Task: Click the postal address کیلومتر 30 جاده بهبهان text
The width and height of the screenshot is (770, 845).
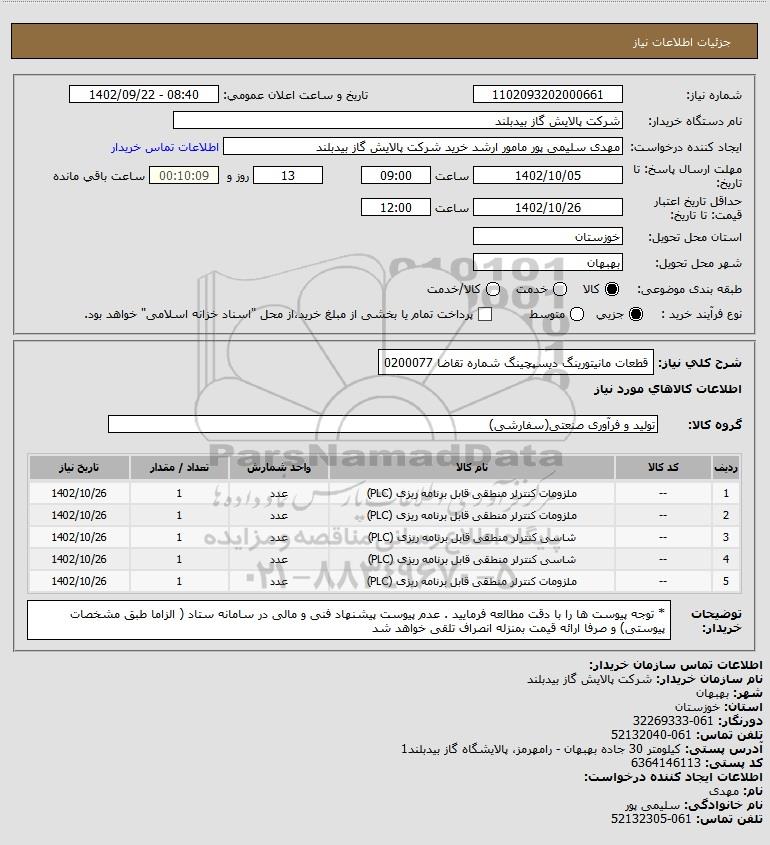Action: pyautogui.click(x=540, y=749)
